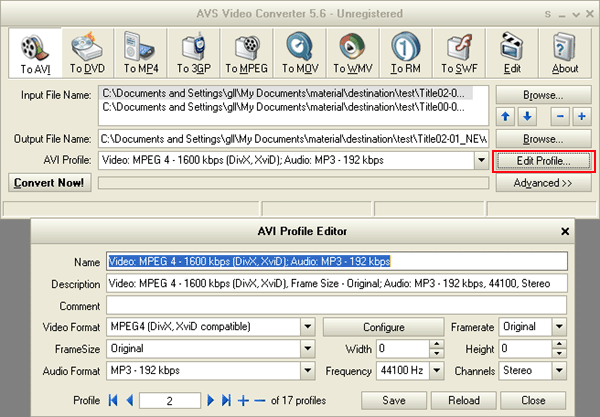This screenshot has width=600, height=417.
Task: Decrease Width with spinner down arrow
Action: (x=437, y=353)
